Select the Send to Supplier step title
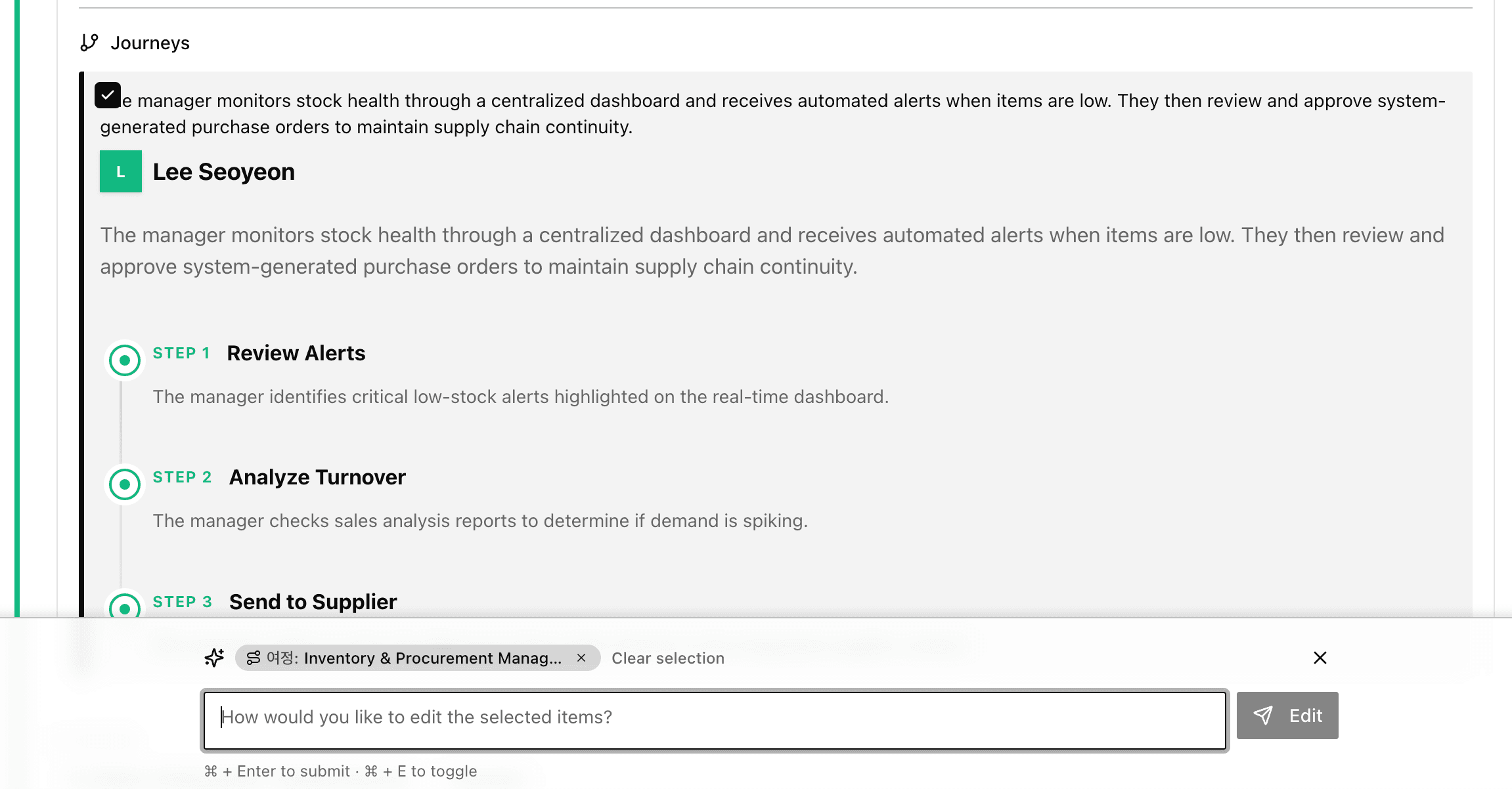 (x=313, y=601)
